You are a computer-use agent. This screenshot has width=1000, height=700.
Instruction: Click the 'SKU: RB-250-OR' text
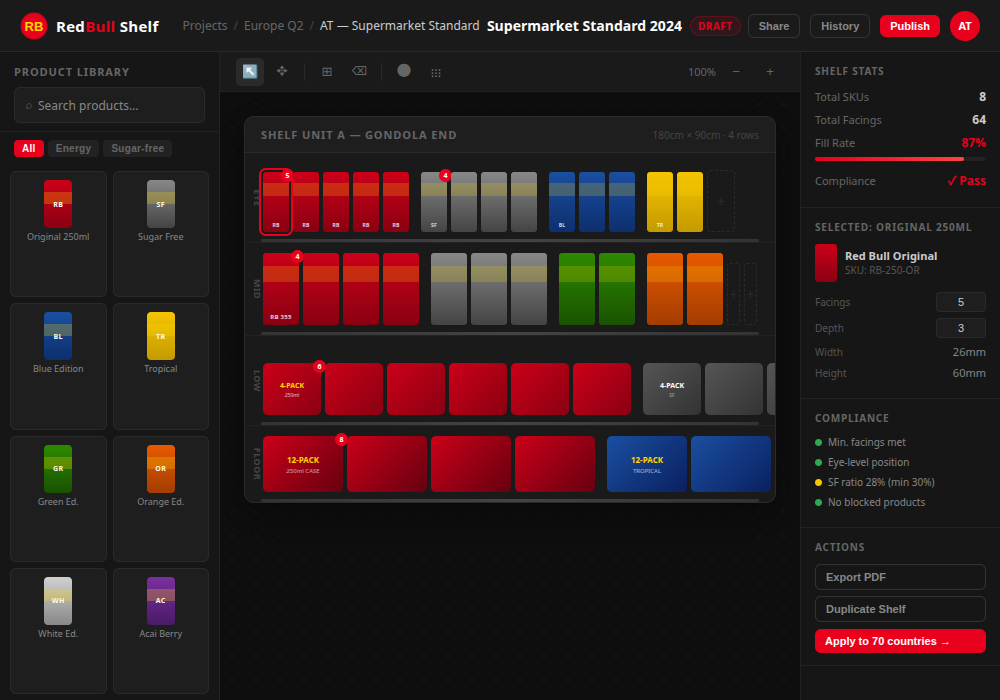[x=882, y=270]
